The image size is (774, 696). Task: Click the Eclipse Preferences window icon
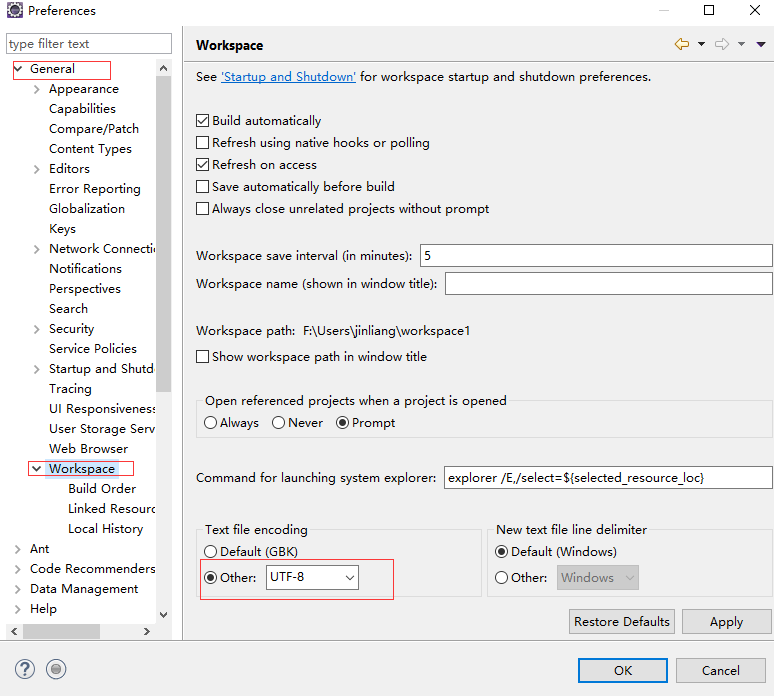click(x=14, y=10)
